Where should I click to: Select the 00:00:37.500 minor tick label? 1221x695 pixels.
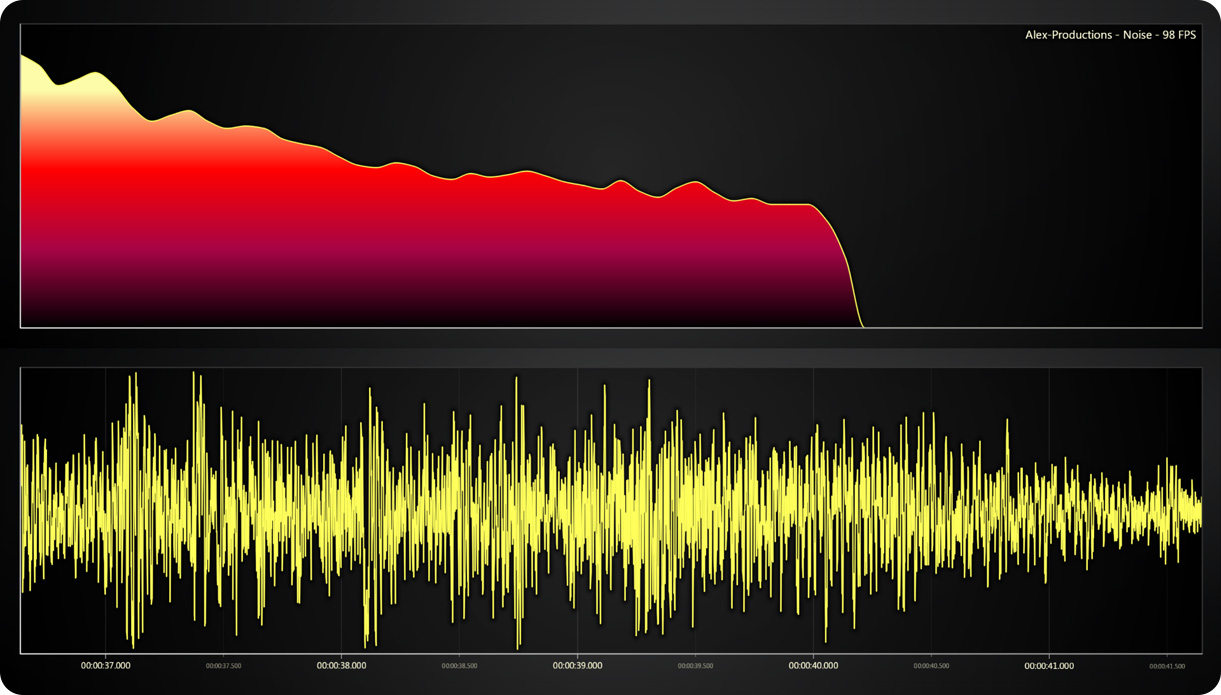[223, 665]
